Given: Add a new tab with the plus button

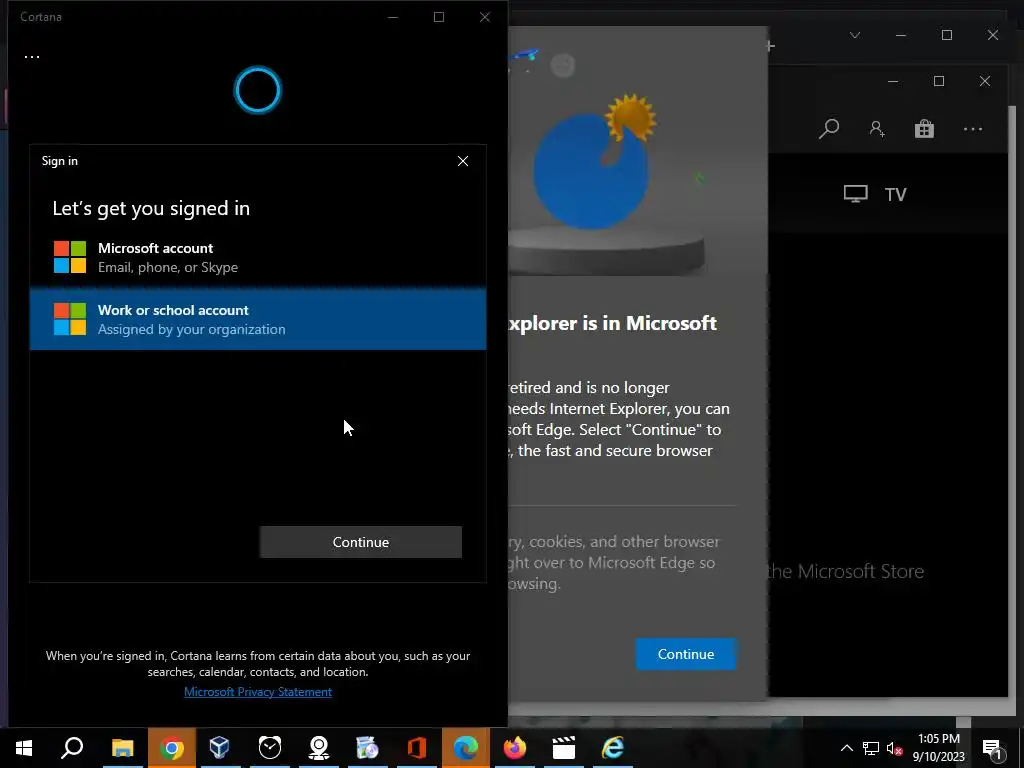Looking at the screenshot, I should [771, 46].
